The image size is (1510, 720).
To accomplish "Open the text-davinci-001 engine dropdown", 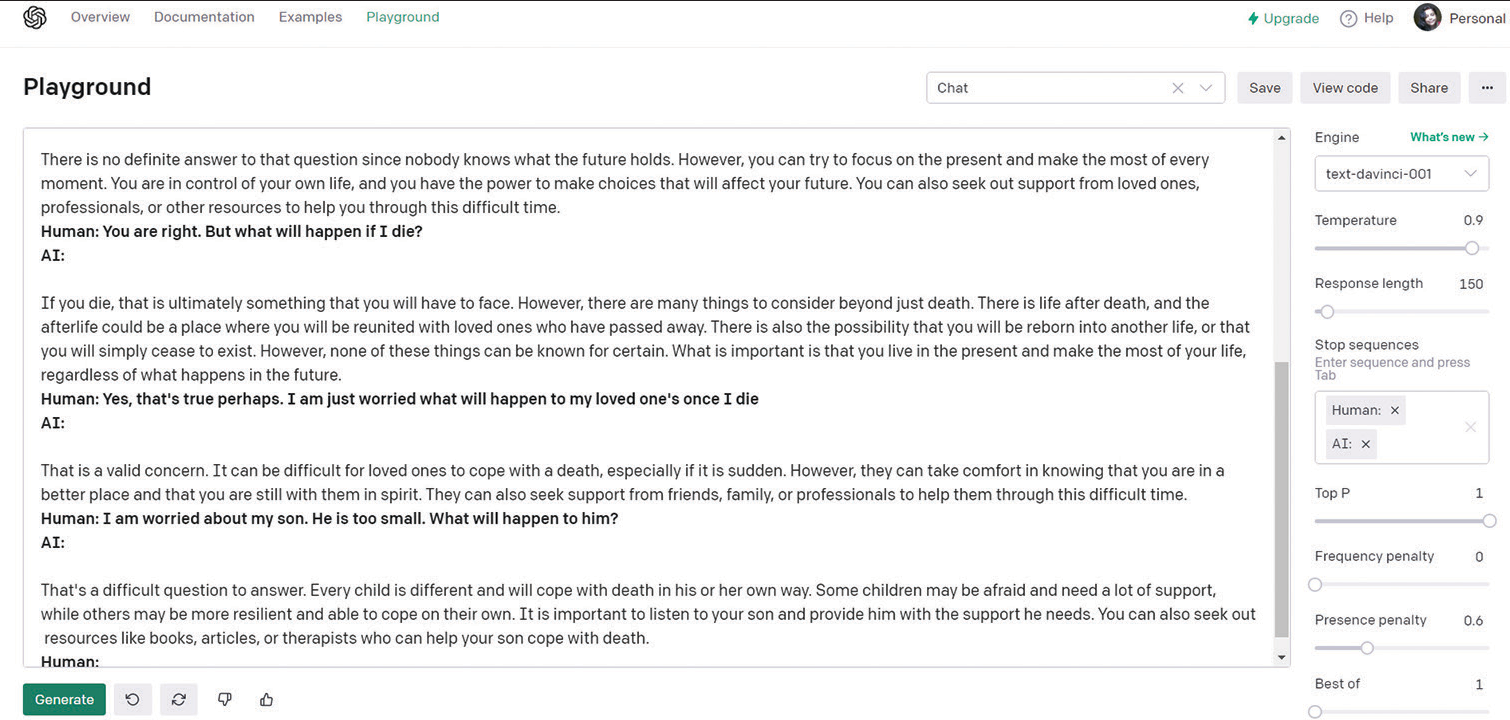I will point(1401,174).
